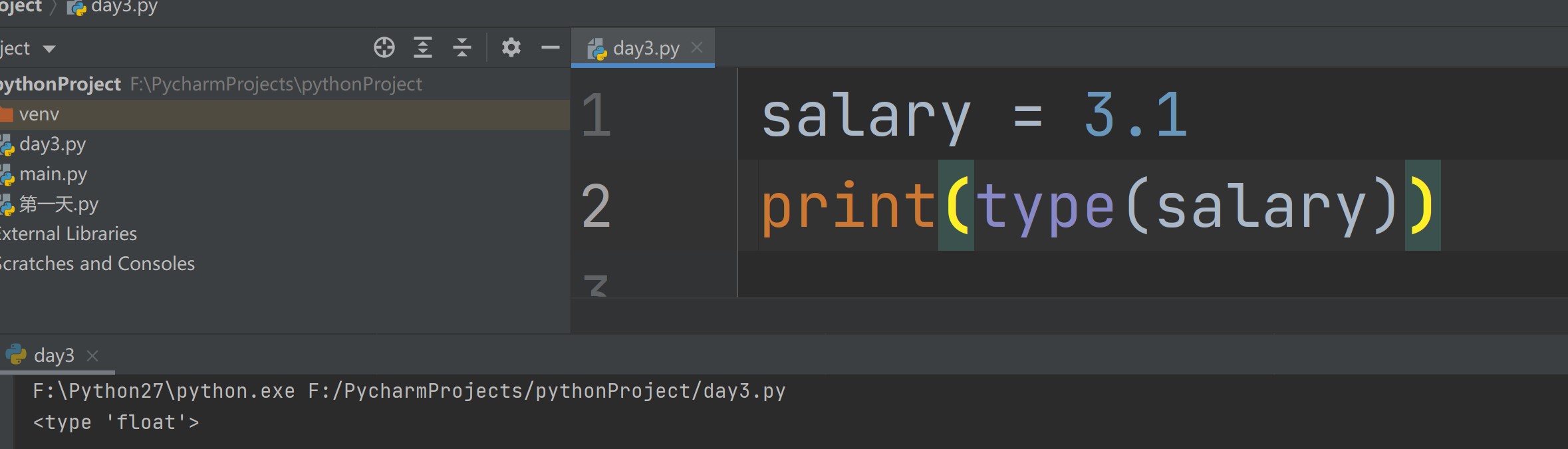Click the Expand All icon in Project toolbar

(x=423, y=48)
